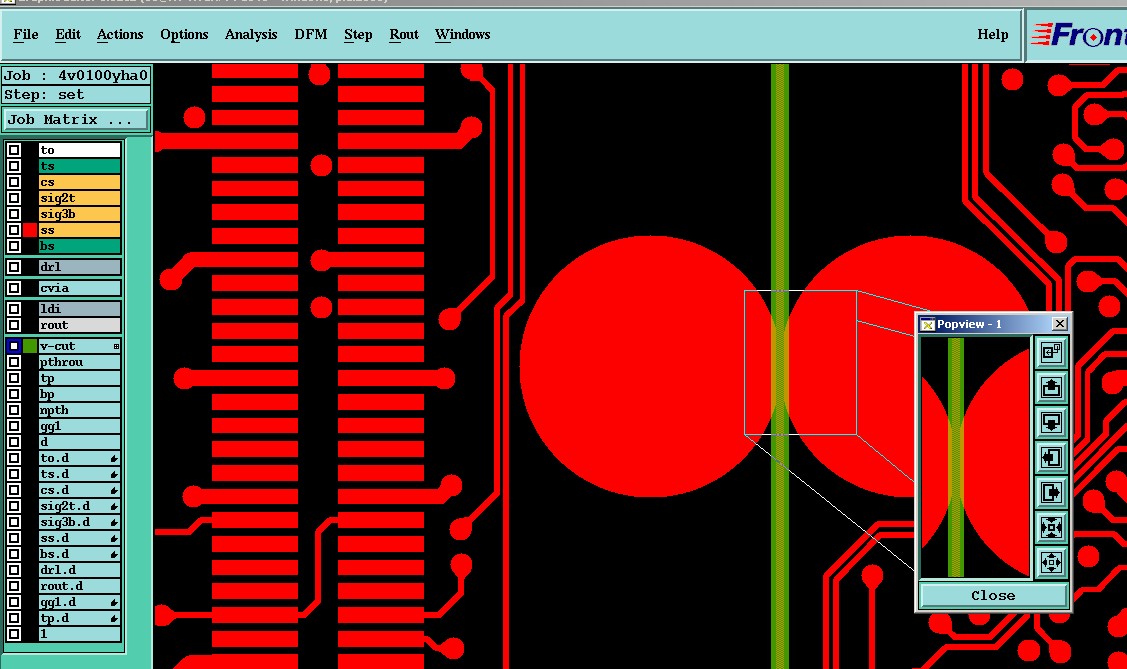The image size is (1127, 669).
Task: Click the Popview magnified preview area
Action: coord(975,458)
